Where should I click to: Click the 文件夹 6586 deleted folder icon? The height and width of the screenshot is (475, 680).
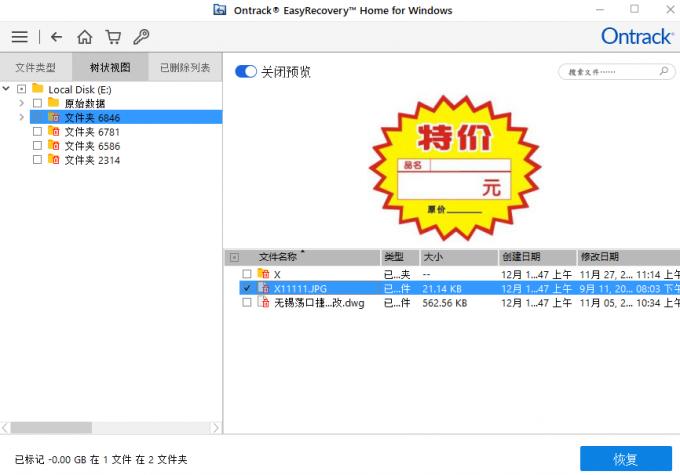(x=54, y=145)
